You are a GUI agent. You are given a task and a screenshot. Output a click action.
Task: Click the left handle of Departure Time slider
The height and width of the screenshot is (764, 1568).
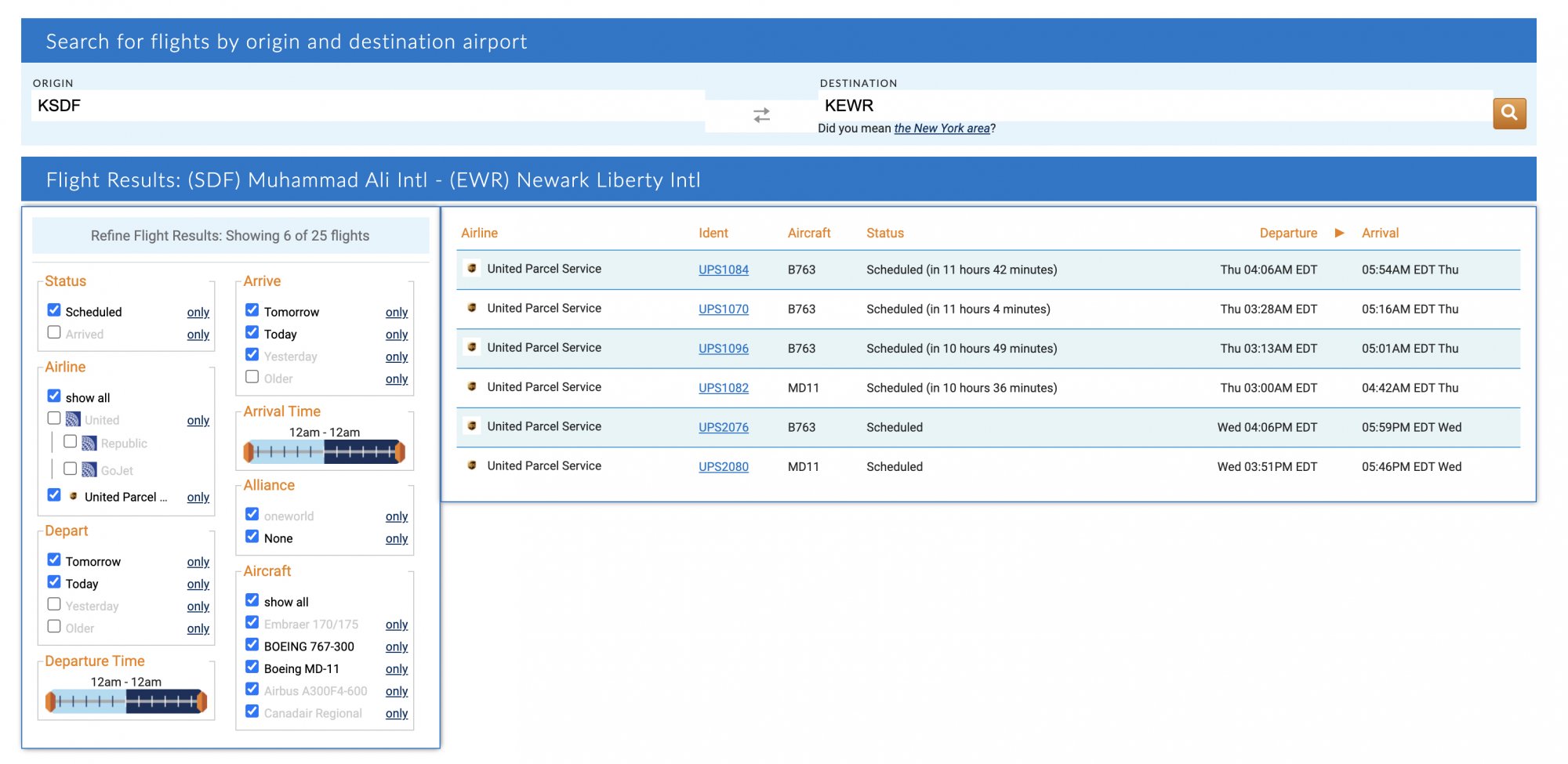coord(50,701)
